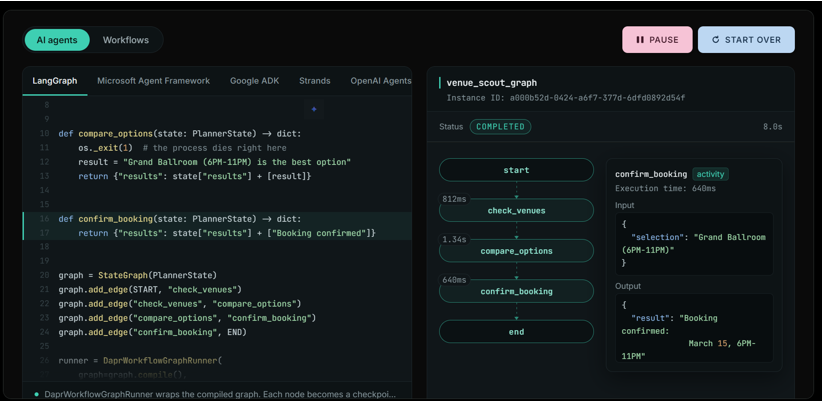Click the result = "Grand Ballroom" code line
This screenshot has height=401, width=822.
[x=214, y=162]
